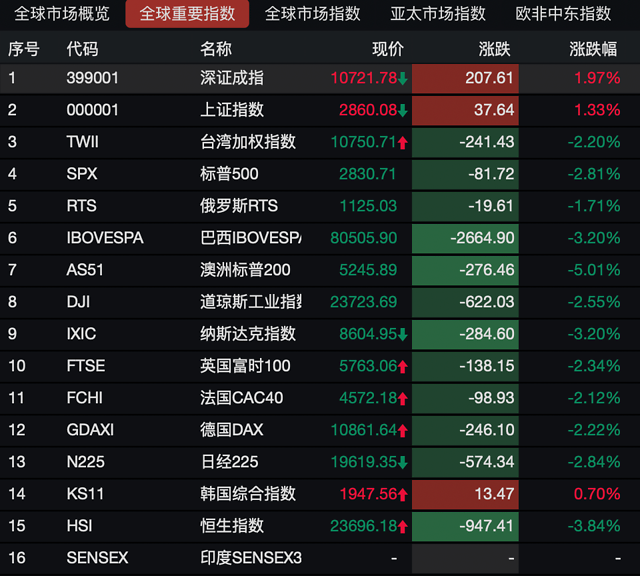Click the up arrow beside 英国富时100 price
Viewport: 640px width, 576px height.
[403, 366]
